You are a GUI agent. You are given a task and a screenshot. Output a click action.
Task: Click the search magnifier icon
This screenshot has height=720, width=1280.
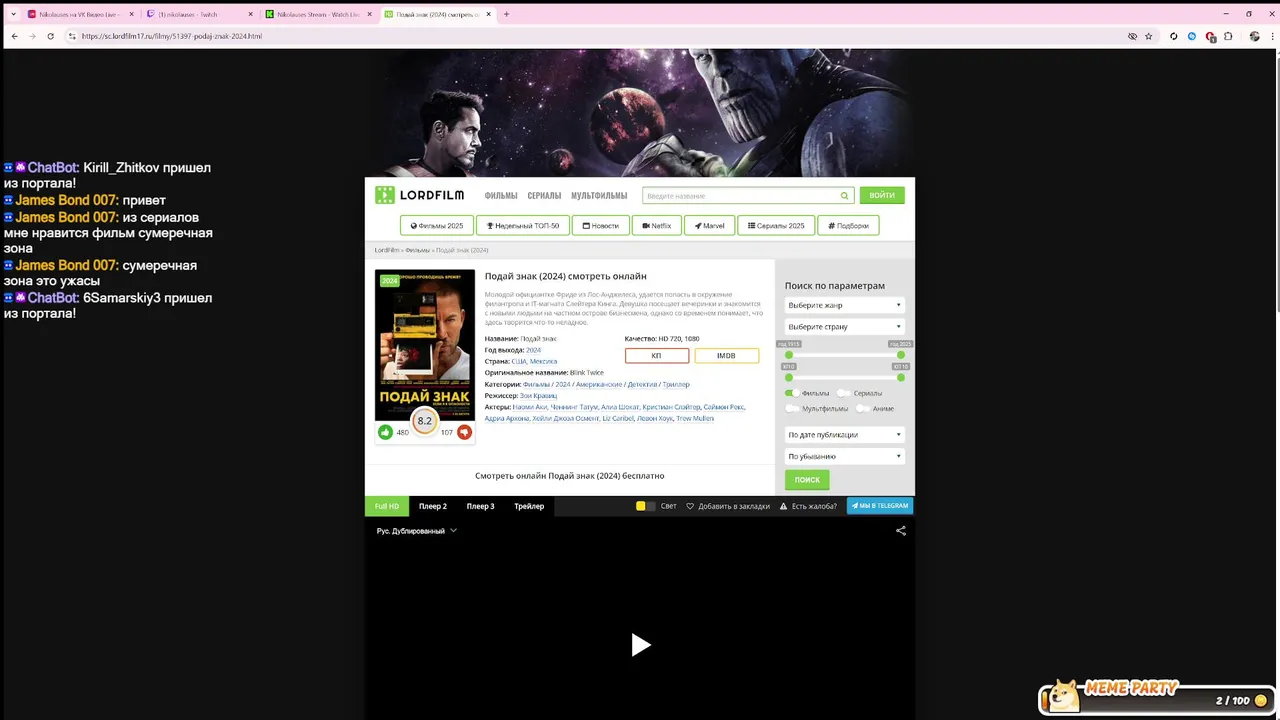pos(844,196)
